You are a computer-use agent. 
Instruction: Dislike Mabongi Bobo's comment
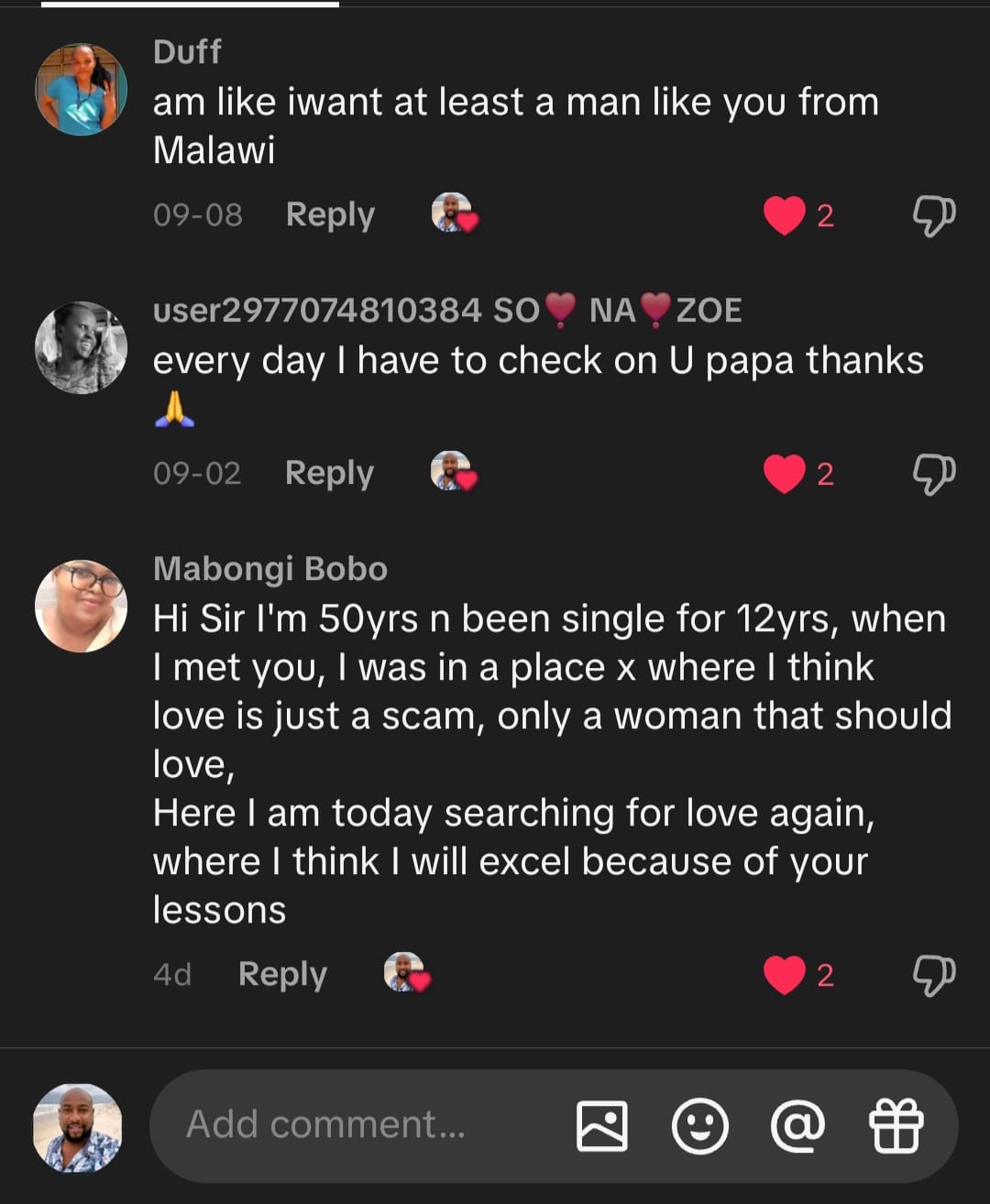click(933, 975)
